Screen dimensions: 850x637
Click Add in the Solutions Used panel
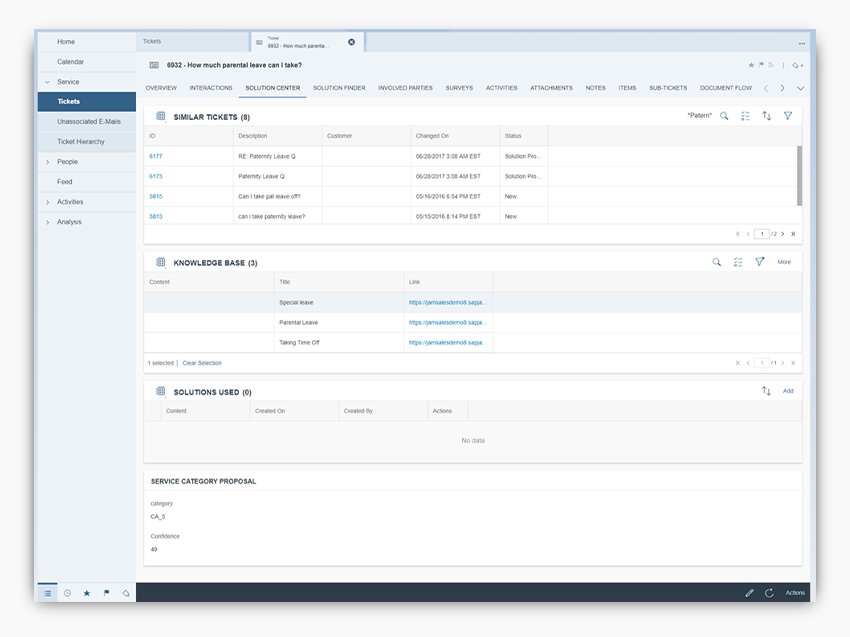coord(788,390)
